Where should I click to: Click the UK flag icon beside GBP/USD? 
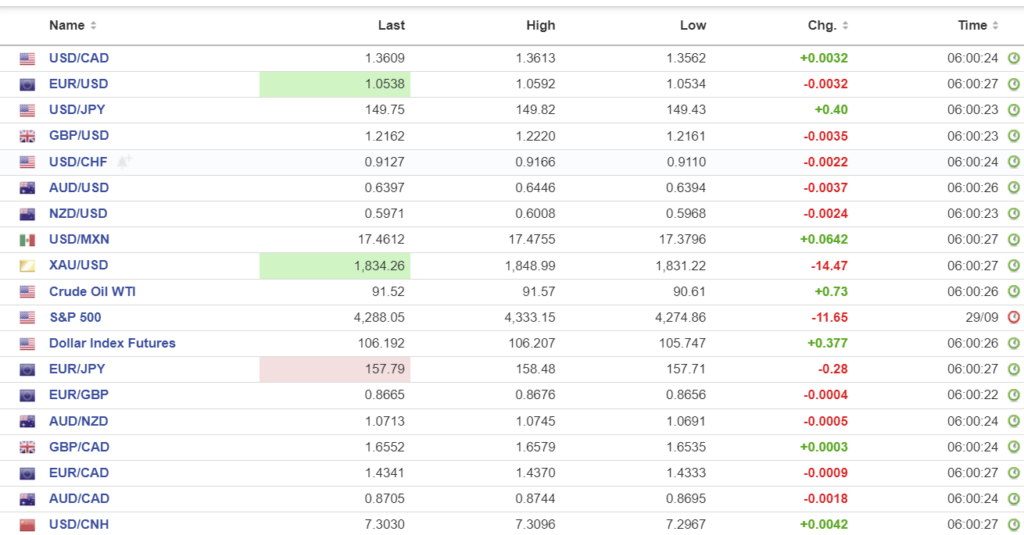point(27,136)
